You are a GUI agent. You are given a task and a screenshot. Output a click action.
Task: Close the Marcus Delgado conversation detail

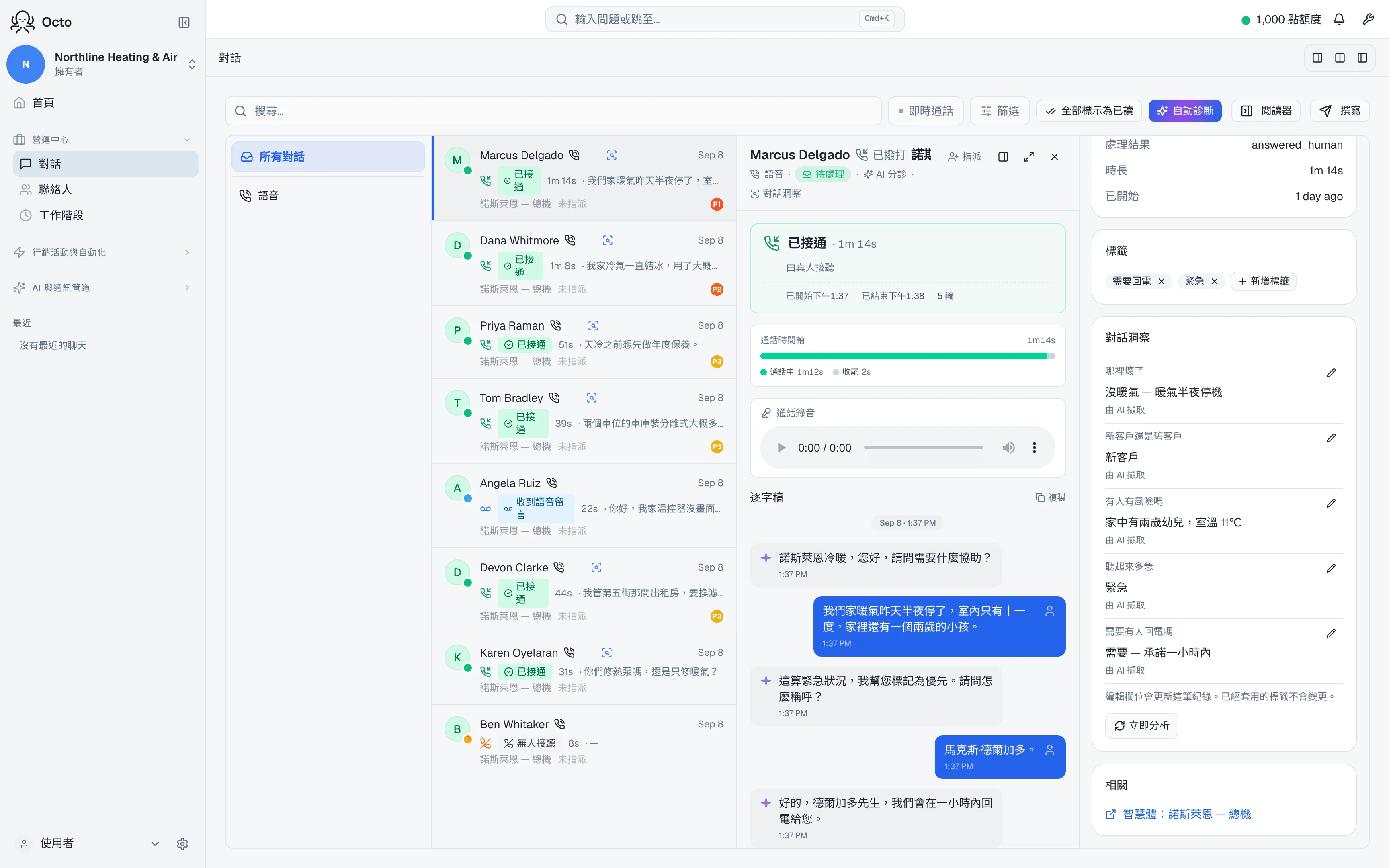(1054, 157)
